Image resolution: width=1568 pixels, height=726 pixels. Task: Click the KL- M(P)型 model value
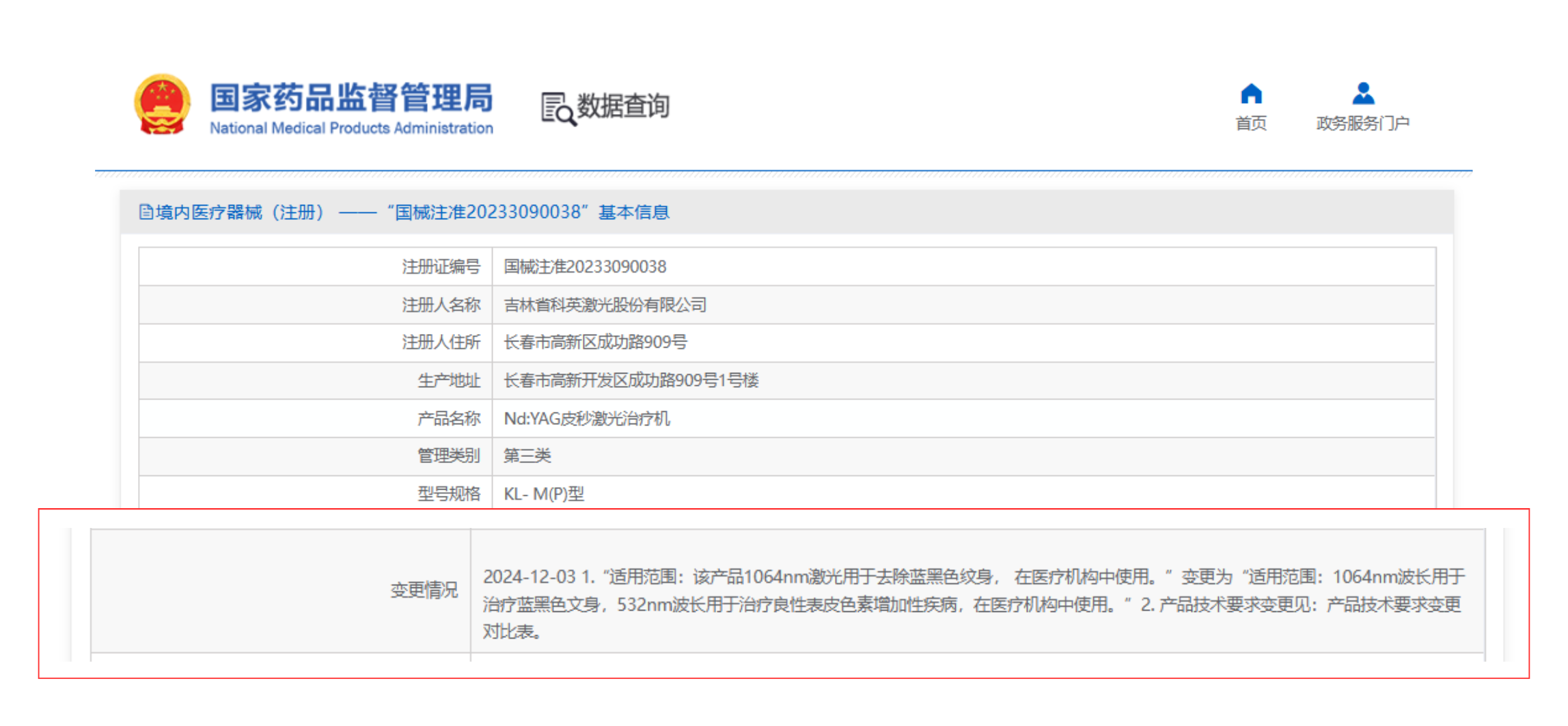coord(543,494)
